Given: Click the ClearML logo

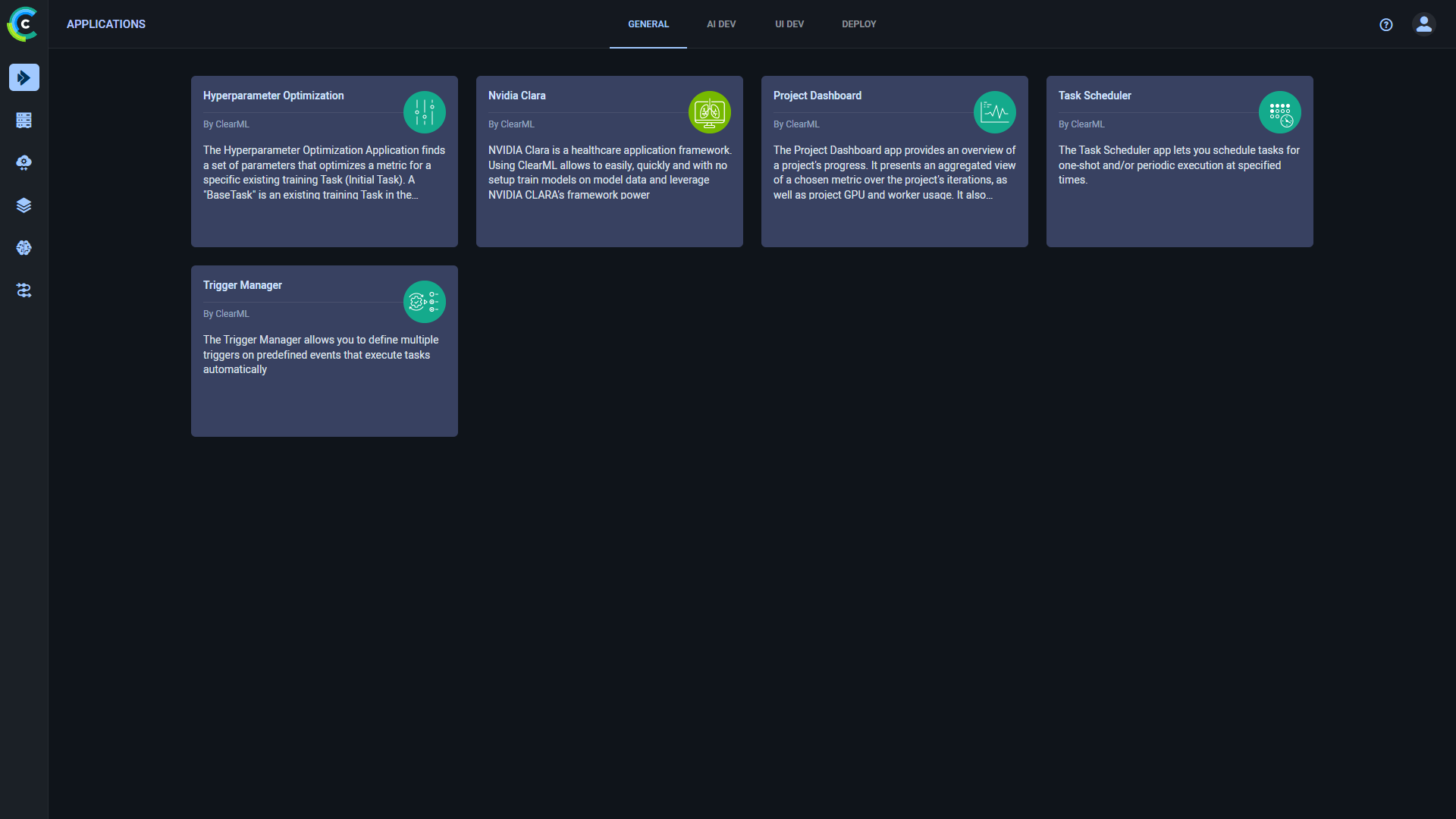Looking at the screenshot, I should coord(23,24).
